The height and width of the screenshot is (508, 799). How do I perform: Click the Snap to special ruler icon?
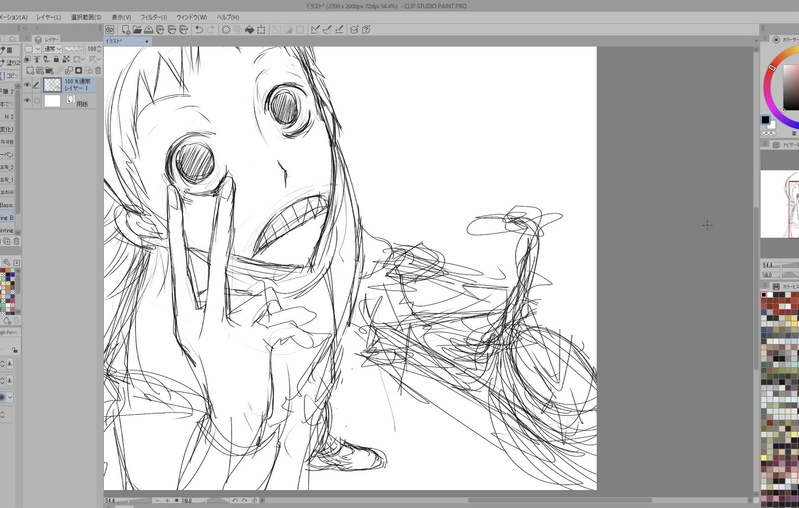pyautogui.click(x=327, y=30)
